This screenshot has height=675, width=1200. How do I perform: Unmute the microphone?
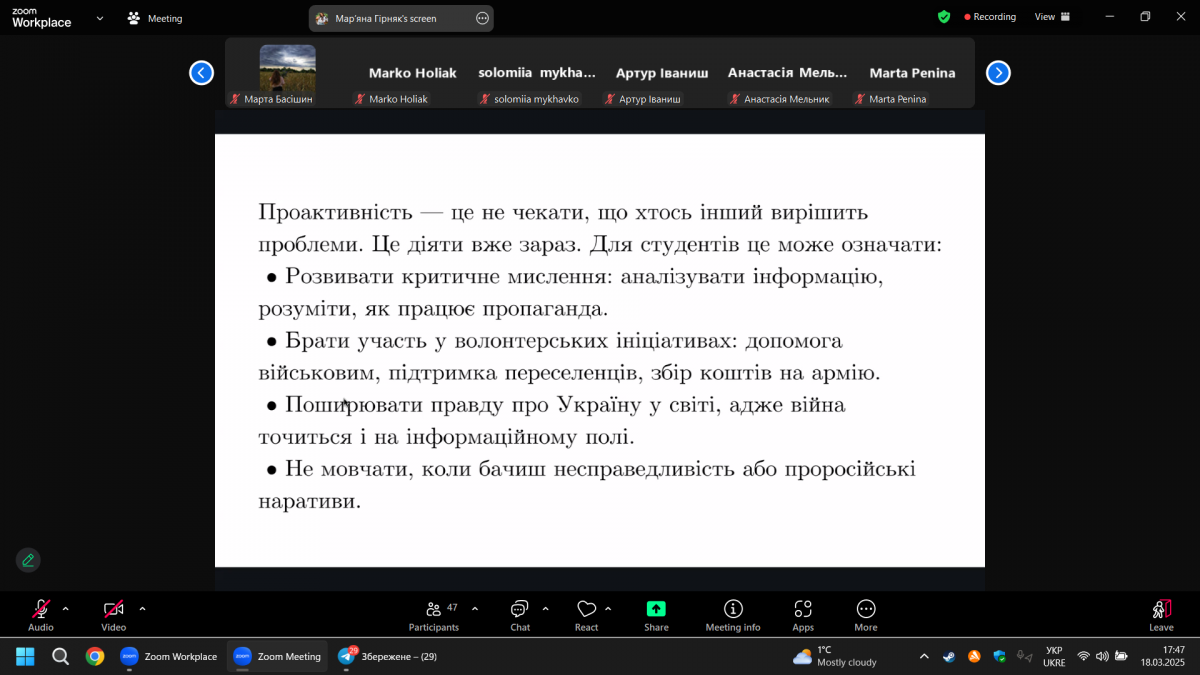coord(40,614)
